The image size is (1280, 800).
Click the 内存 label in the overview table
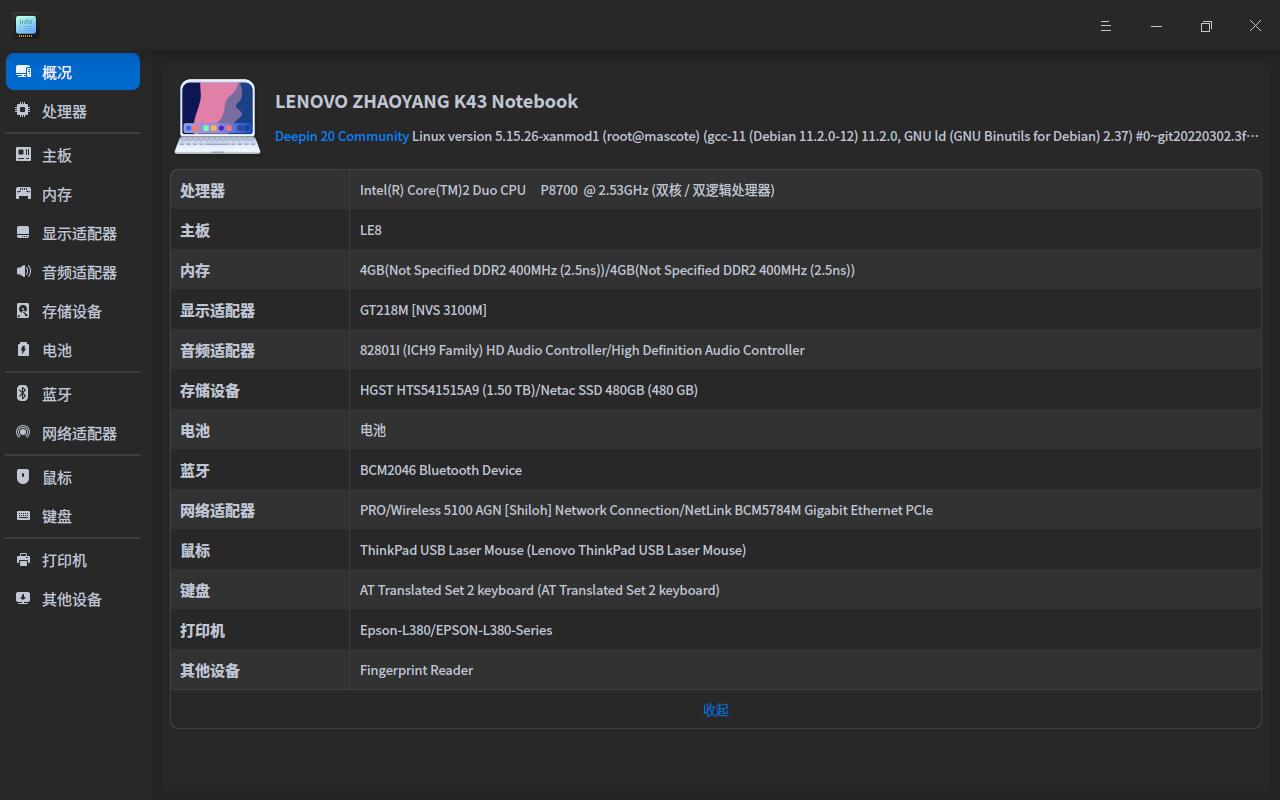pos(195,270)
